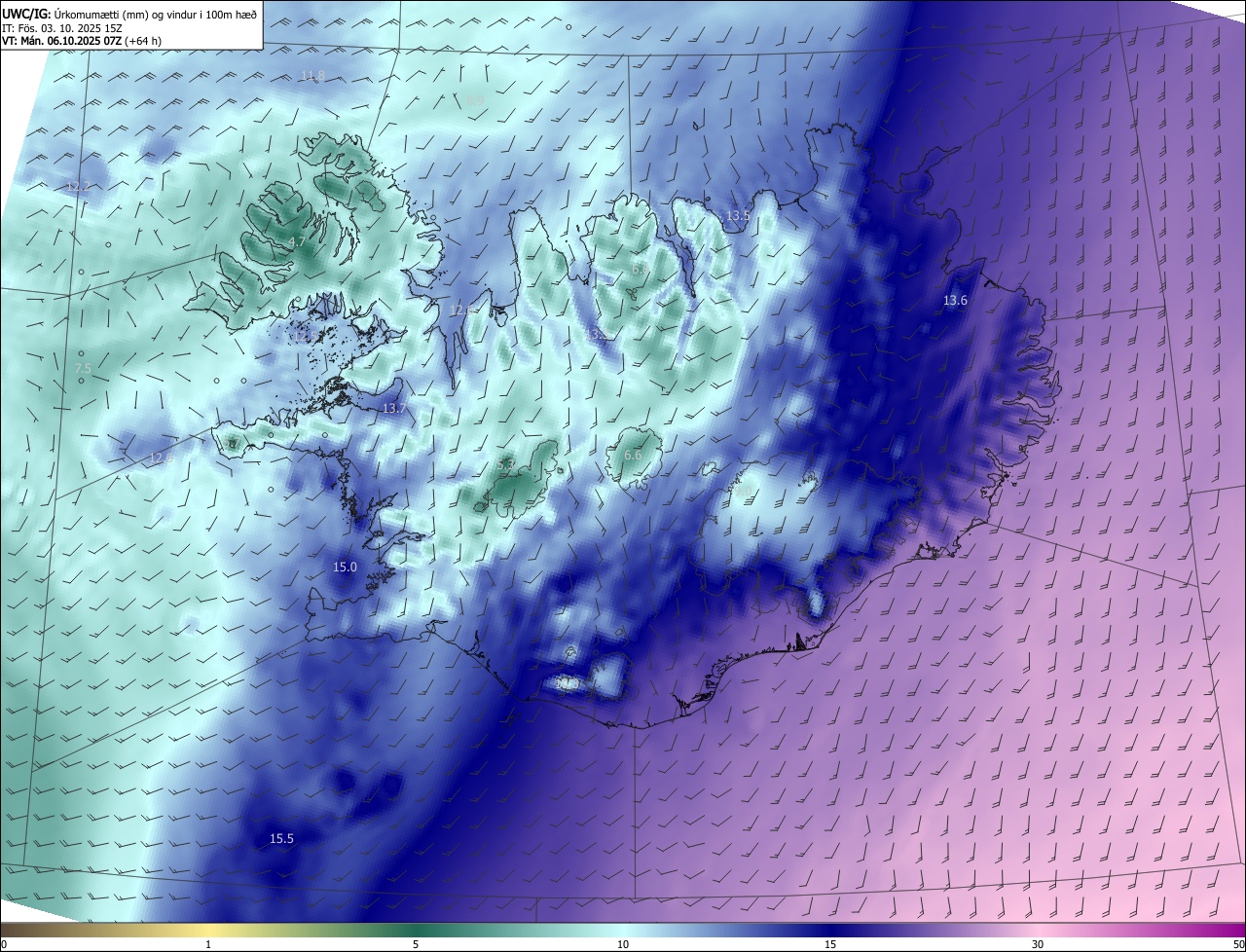The height and width of the screenshot is (952, 1246).
Task: Click the 5.3 value label over the glacier
Action: (506, 465)
